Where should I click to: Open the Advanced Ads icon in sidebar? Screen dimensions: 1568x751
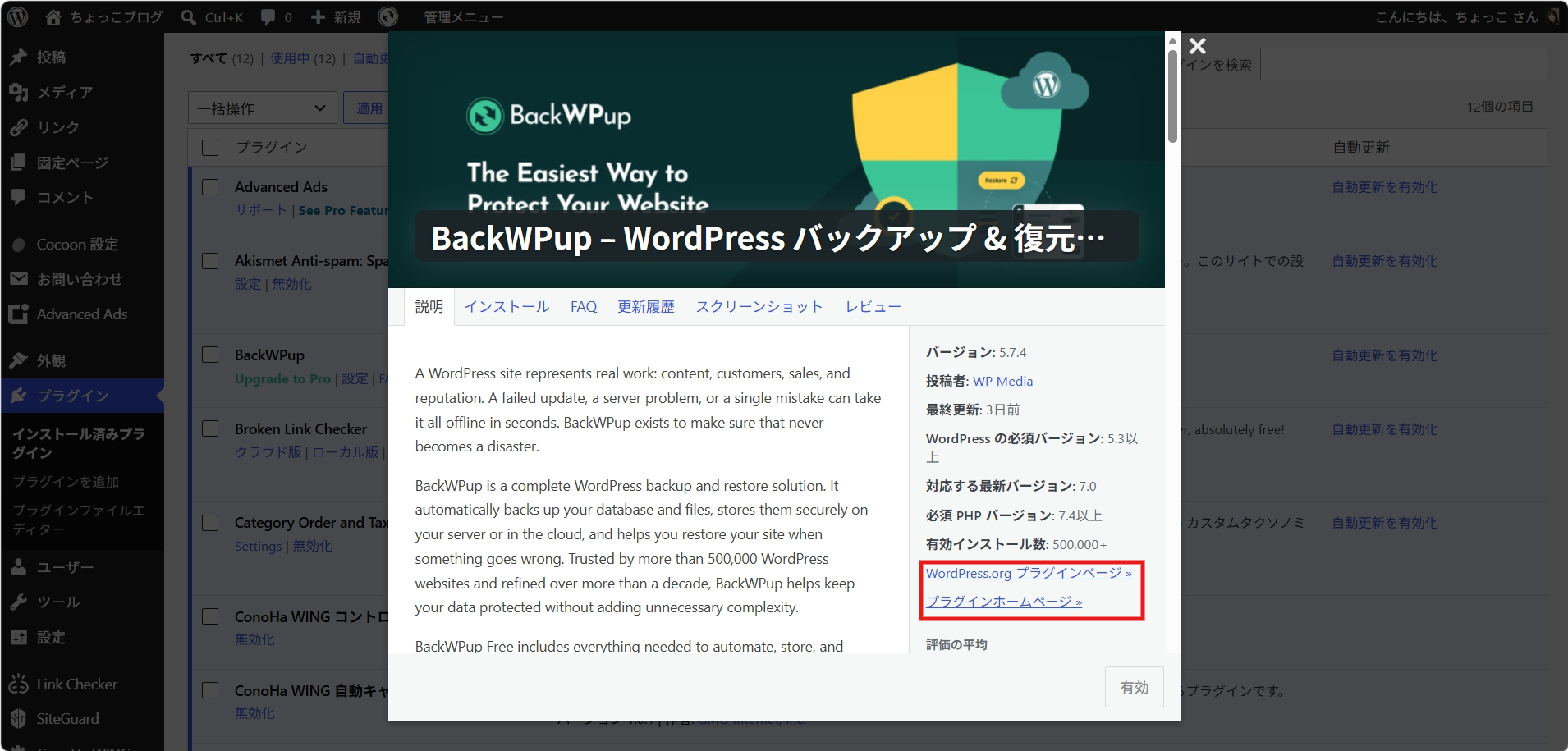click(x=19, y=314)
